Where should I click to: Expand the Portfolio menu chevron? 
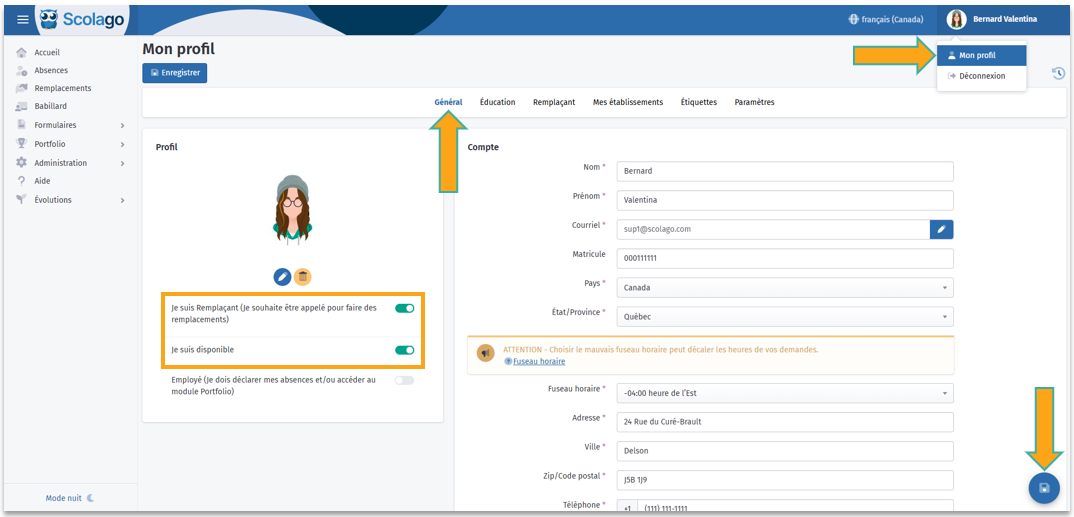(x=123, y=144)
